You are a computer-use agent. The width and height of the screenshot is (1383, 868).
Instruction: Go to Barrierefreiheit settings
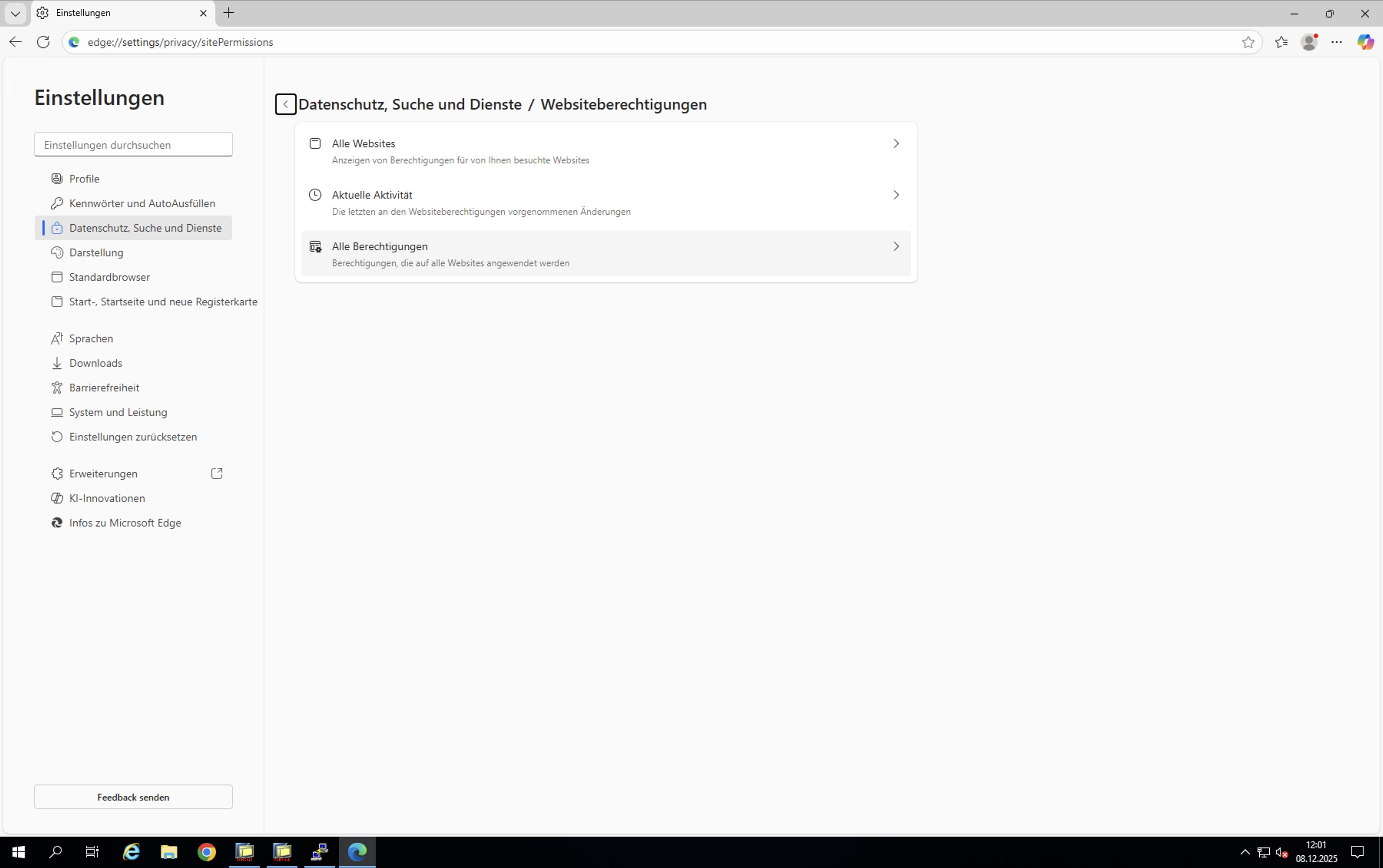tap(104, 388)
